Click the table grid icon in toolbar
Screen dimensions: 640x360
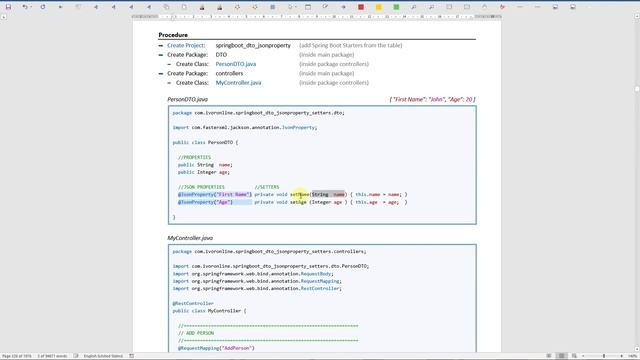[272, 7]
